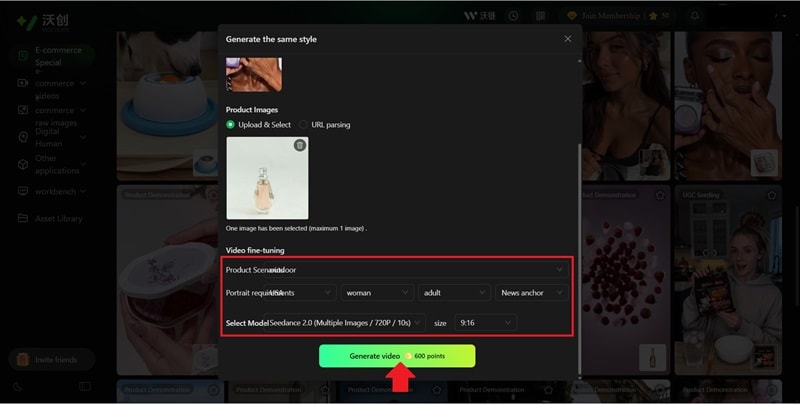Screen dimensions: 800x404
Task: Expand the workbench sidebar chevron
Action: pos(83,191)
